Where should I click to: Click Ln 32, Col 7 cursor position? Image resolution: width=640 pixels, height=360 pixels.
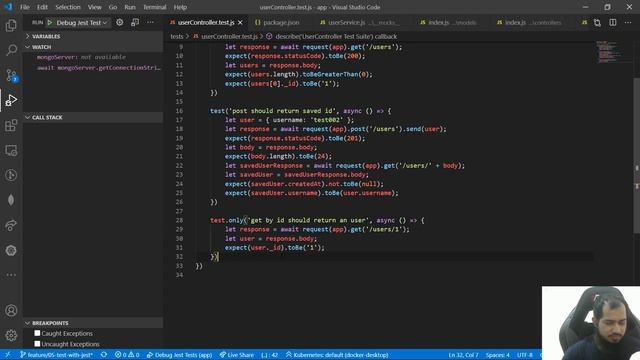click(463, 355)
